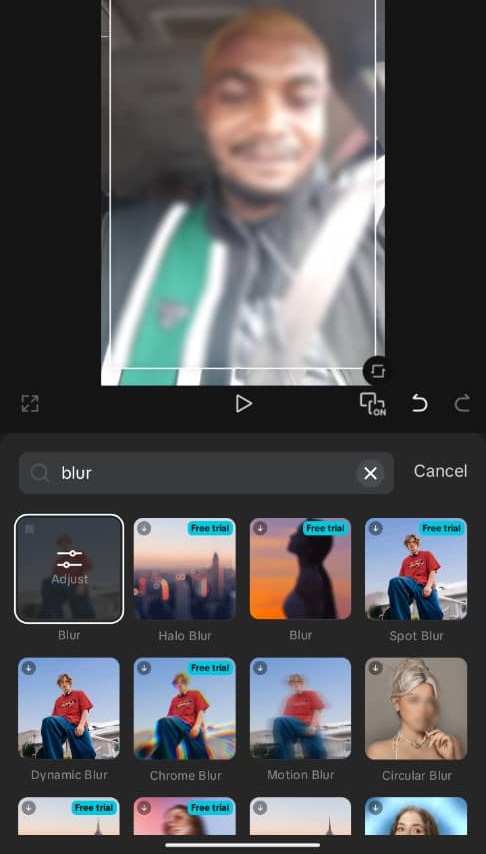Tap Free trial badge on Spot Blur
This screenshot has width=486, height=854.
click(x=441, y=528)
